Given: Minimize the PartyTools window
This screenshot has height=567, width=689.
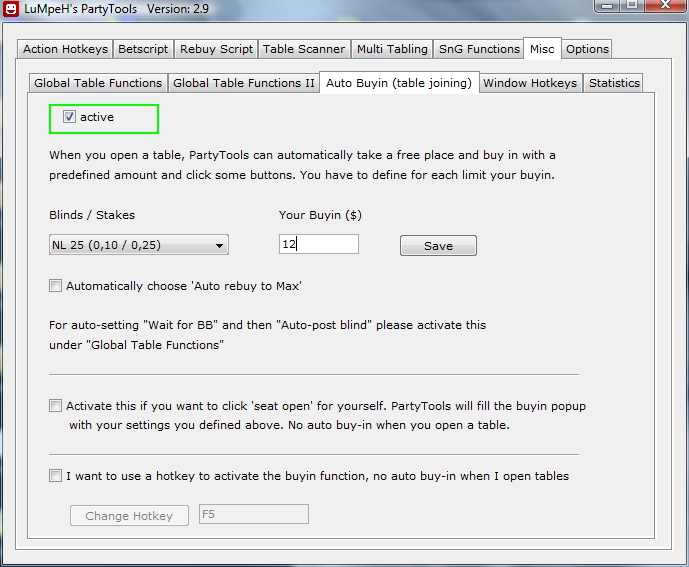Looking at the screenshot, I should [x=608, y=6].
